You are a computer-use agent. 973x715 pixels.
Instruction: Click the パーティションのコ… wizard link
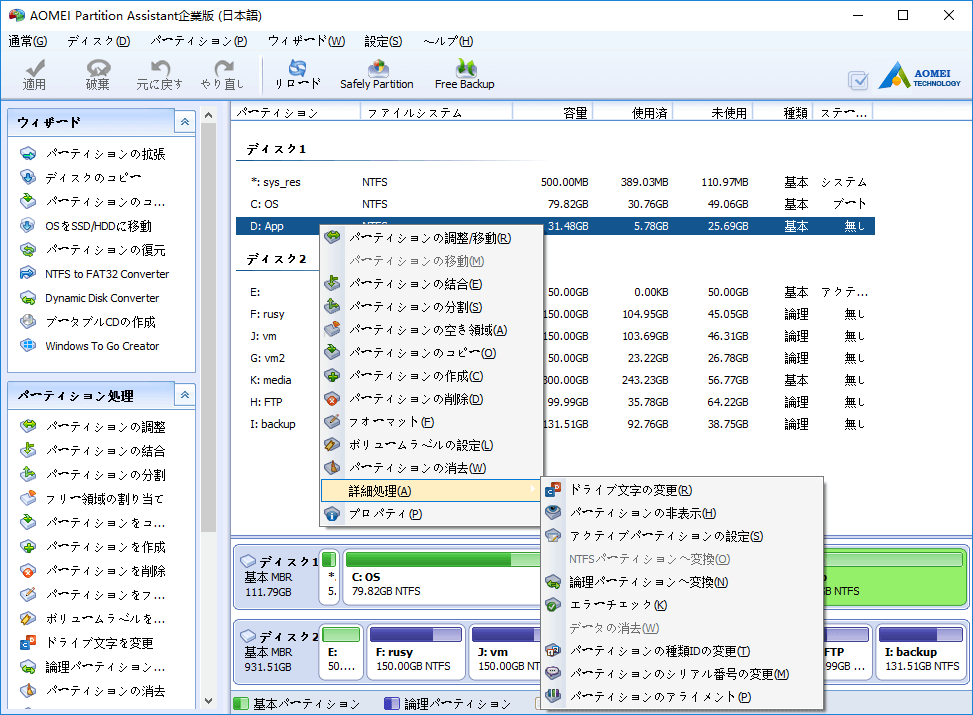[105, 202]
